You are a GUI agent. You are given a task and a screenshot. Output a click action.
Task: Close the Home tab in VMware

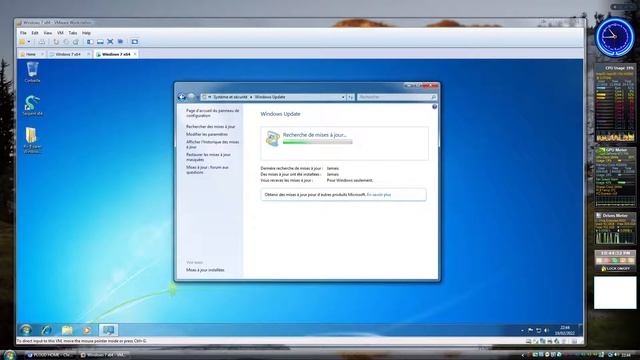[42, 54]
